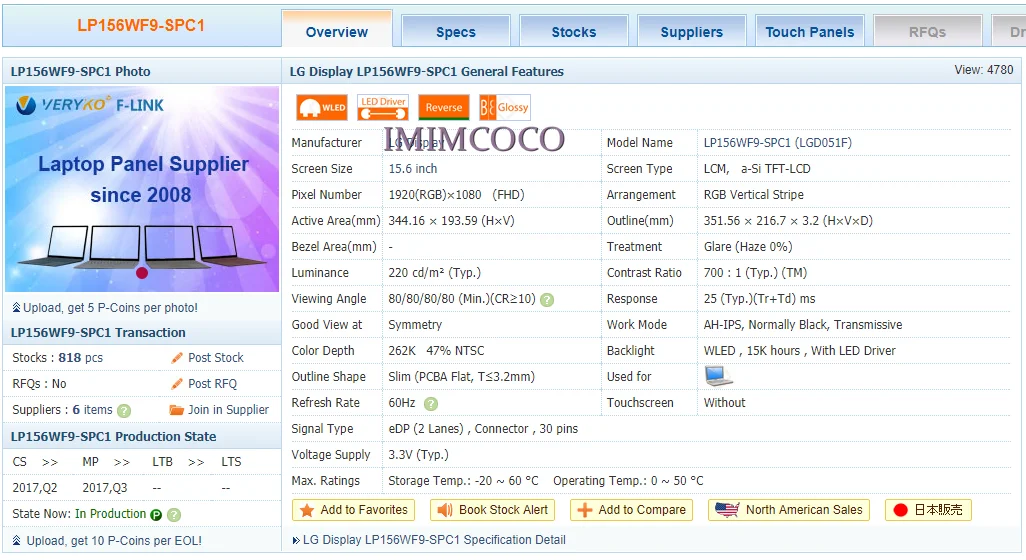Screen dimensions: 1026x560
Task: Click the 220 cd/m² luminance value
Action: [434, 273]
